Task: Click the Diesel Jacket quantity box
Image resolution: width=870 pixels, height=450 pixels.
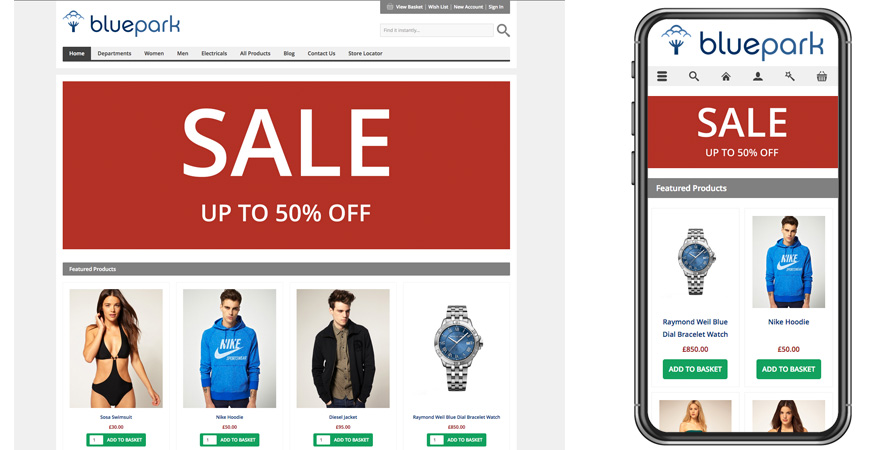Action: click(323, 440)
